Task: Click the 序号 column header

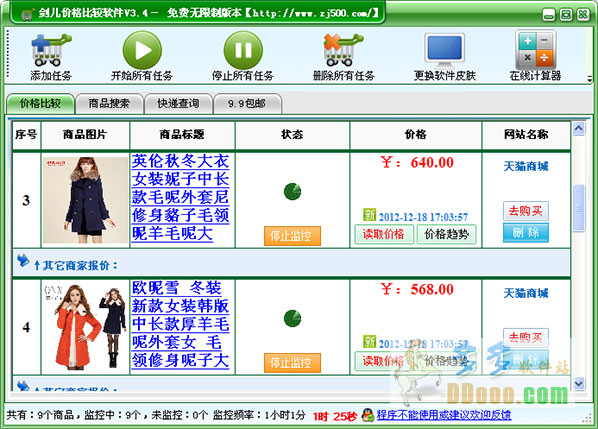Action: pos(26,135)
